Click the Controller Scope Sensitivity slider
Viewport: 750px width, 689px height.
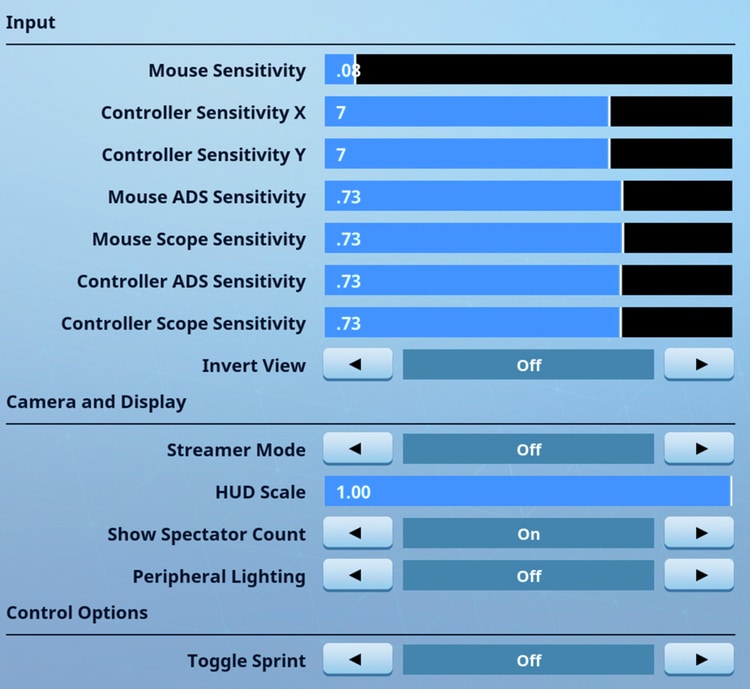point(528,323)
